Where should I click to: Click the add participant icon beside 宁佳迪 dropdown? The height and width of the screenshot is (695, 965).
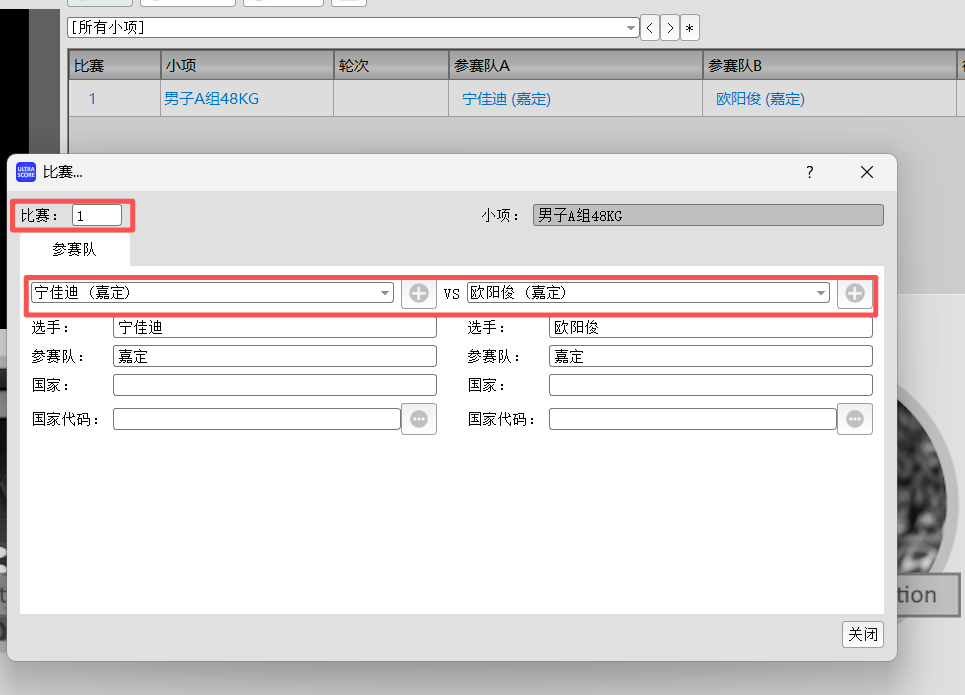point(418,293)
